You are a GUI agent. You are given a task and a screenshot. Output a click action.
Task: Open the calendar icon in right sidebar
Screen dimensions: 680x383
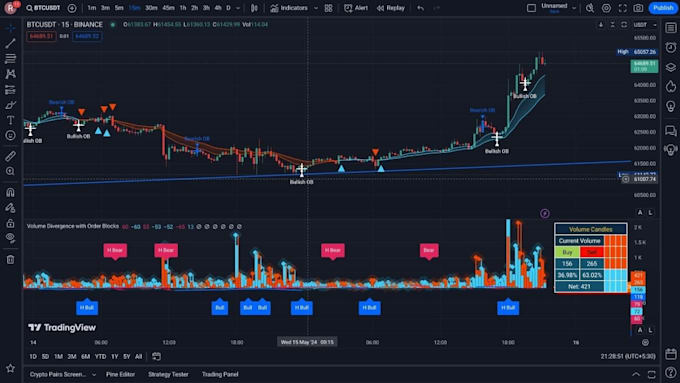(671, 354)
